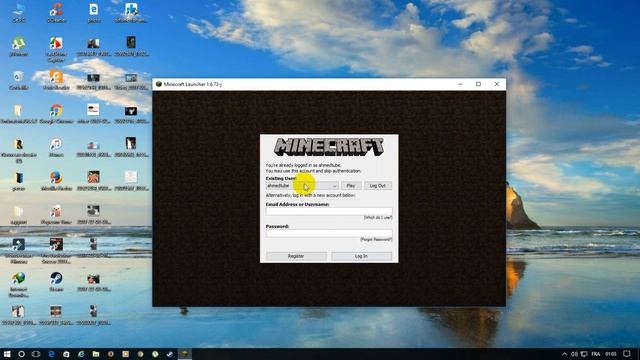Open the volume control in system tray
The width and height of the screenshot is (640, 360).
click(x=574, y=354)
